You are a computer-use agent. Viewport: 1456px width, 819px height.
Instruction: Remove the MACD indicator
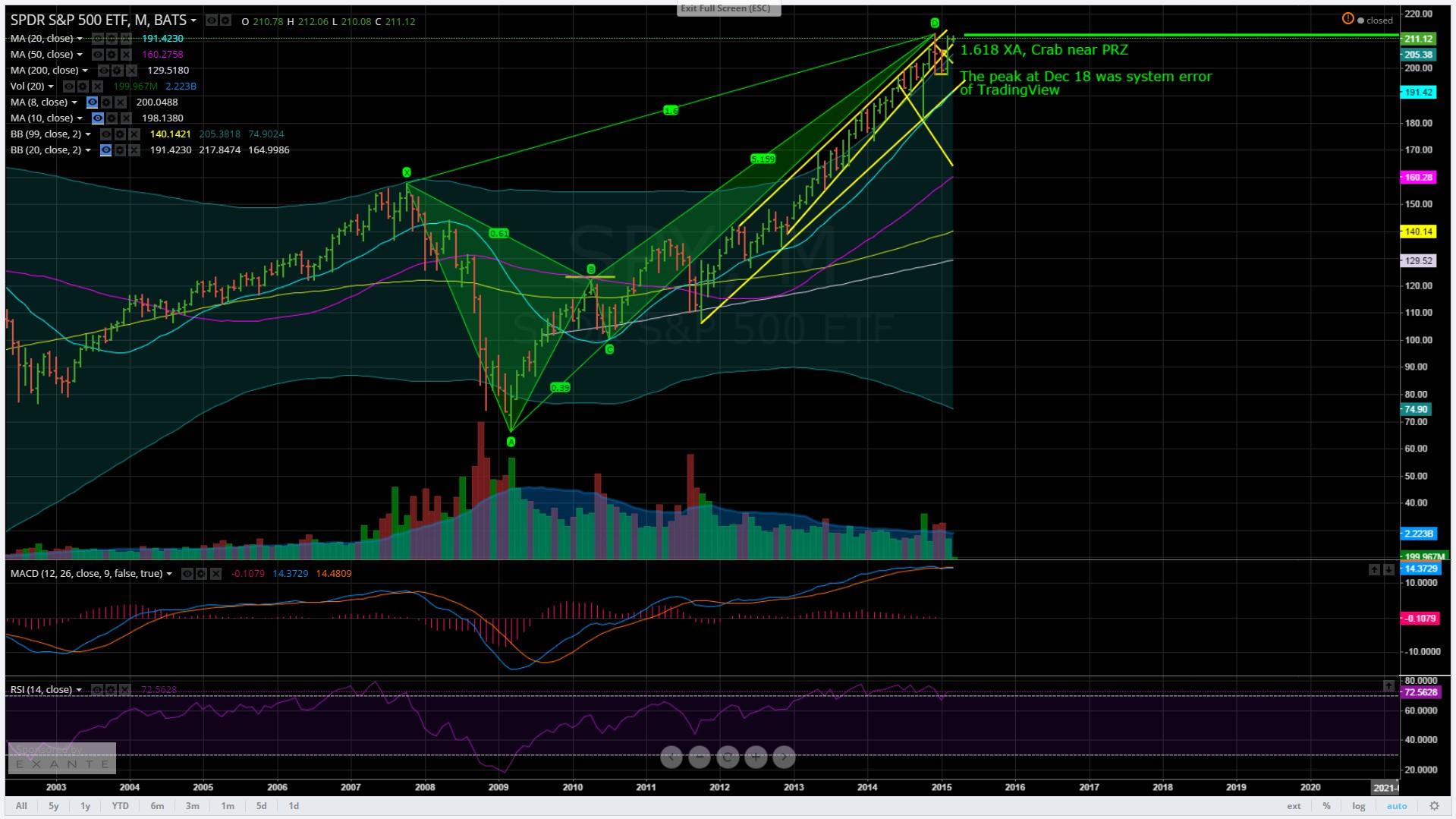(215, 573)
